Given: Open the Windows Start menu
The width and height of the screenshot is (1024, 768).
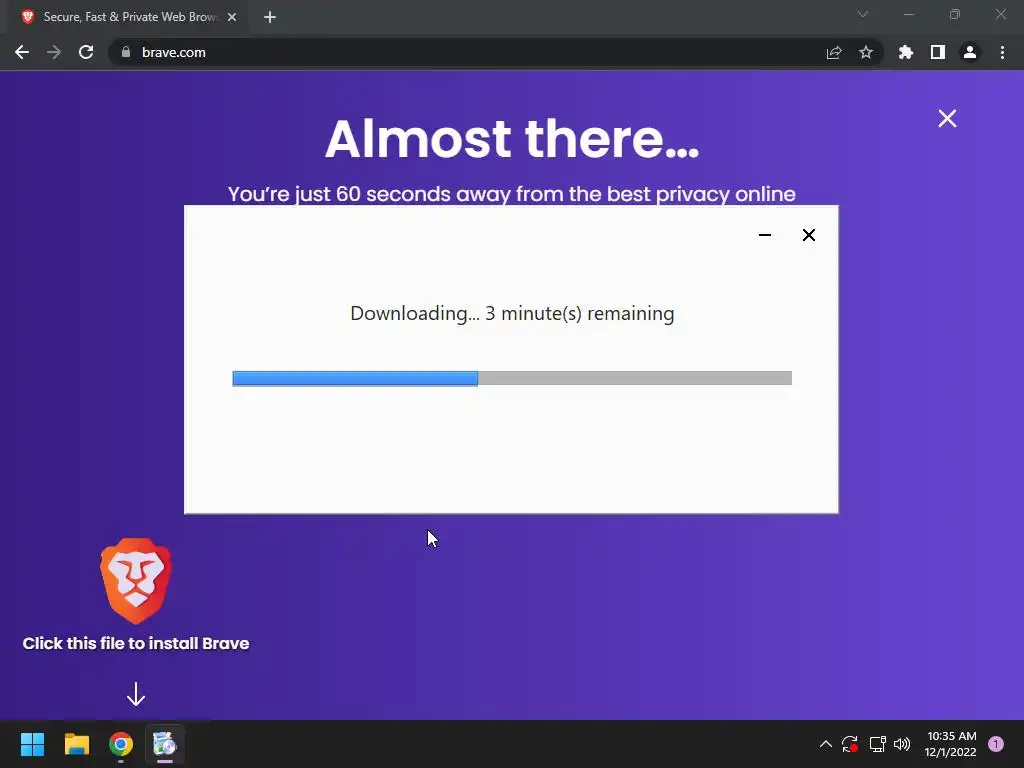Looking at the screenshot, I should pos(32,744).
